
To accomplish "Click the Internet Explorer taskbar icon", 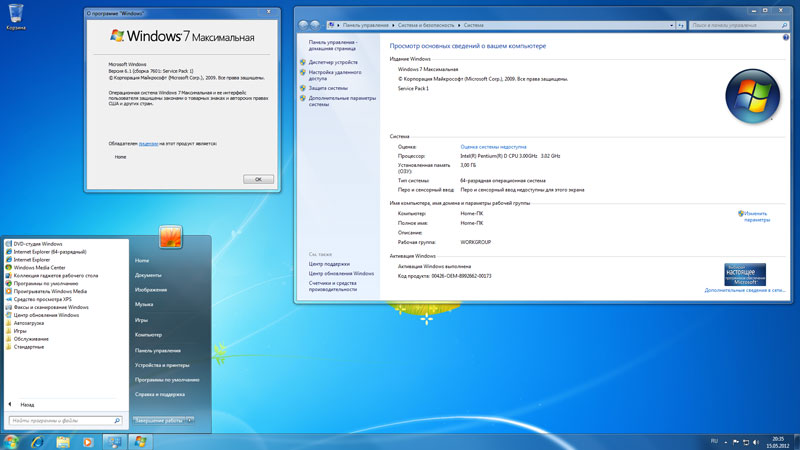I will [38, 441].
